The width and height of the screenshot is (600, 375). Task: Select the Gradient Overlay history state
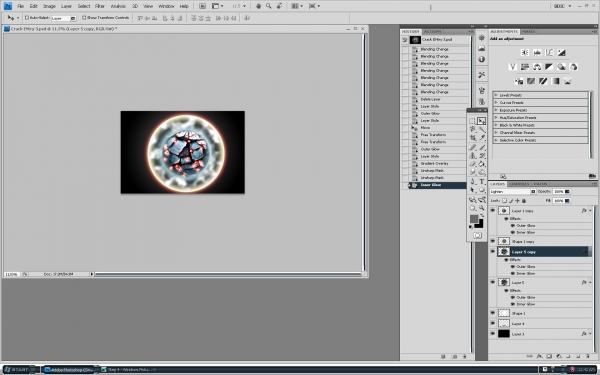[x=434, y=163]
